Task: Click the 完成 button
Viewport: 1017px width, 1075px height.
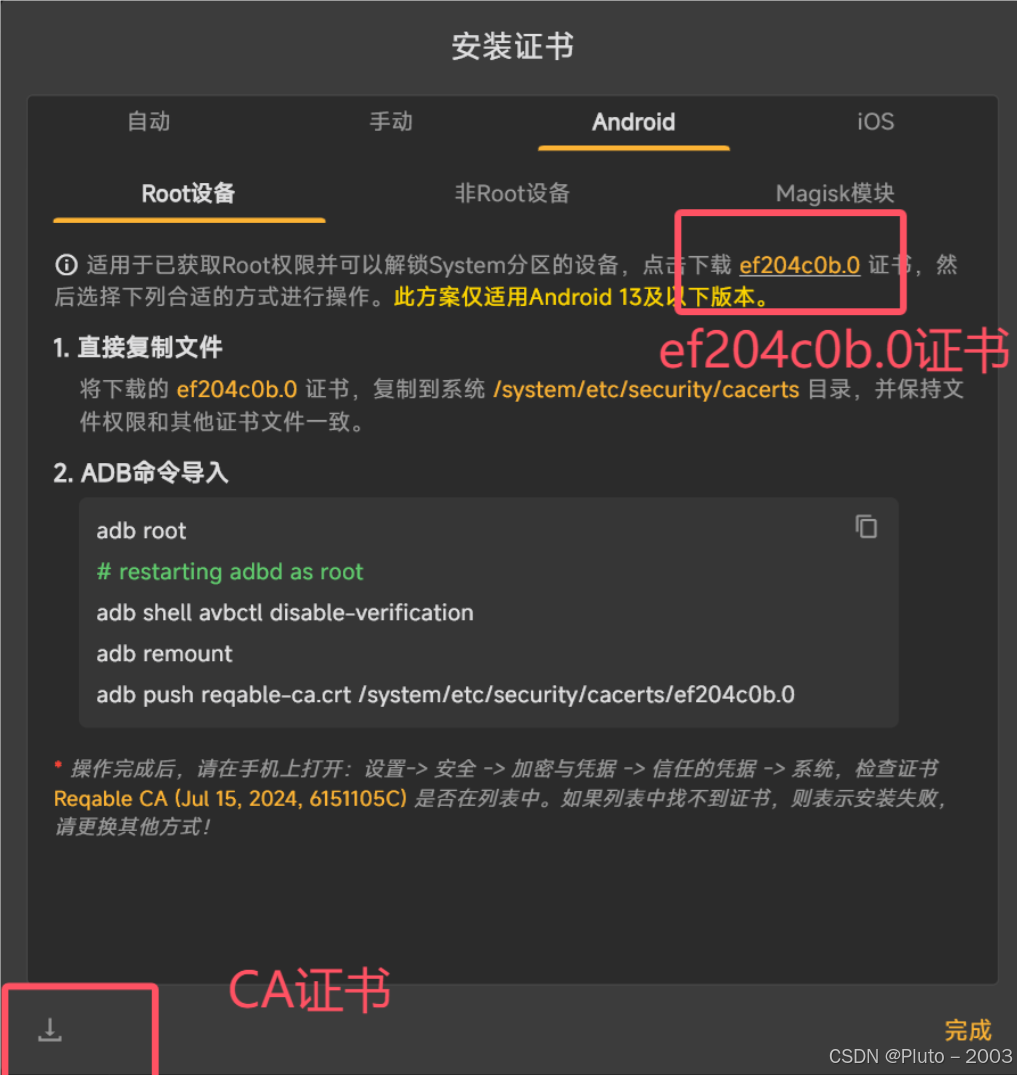Action: point(968,1030)
